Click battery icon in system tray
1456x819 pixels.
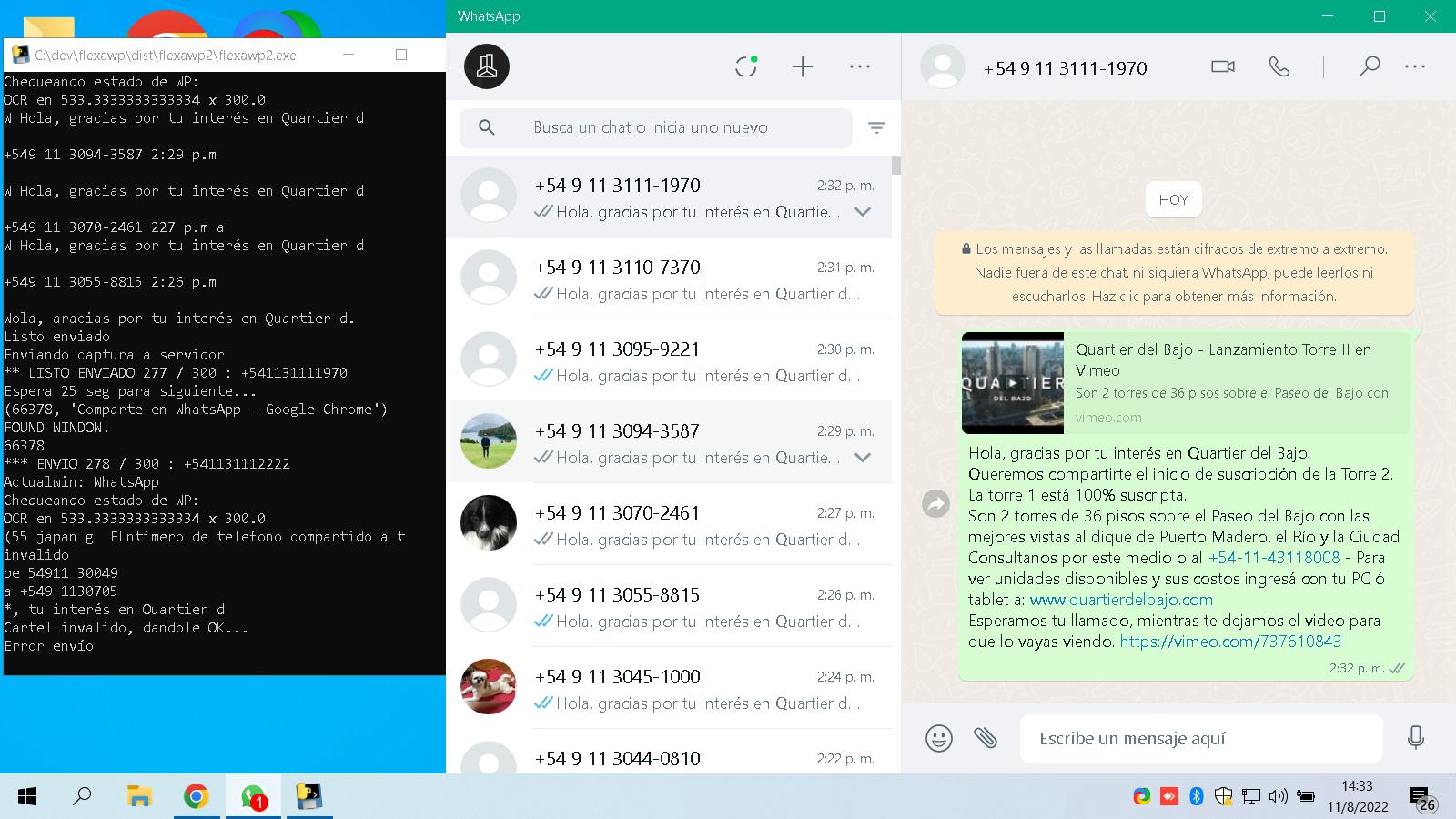[1305, 796]
